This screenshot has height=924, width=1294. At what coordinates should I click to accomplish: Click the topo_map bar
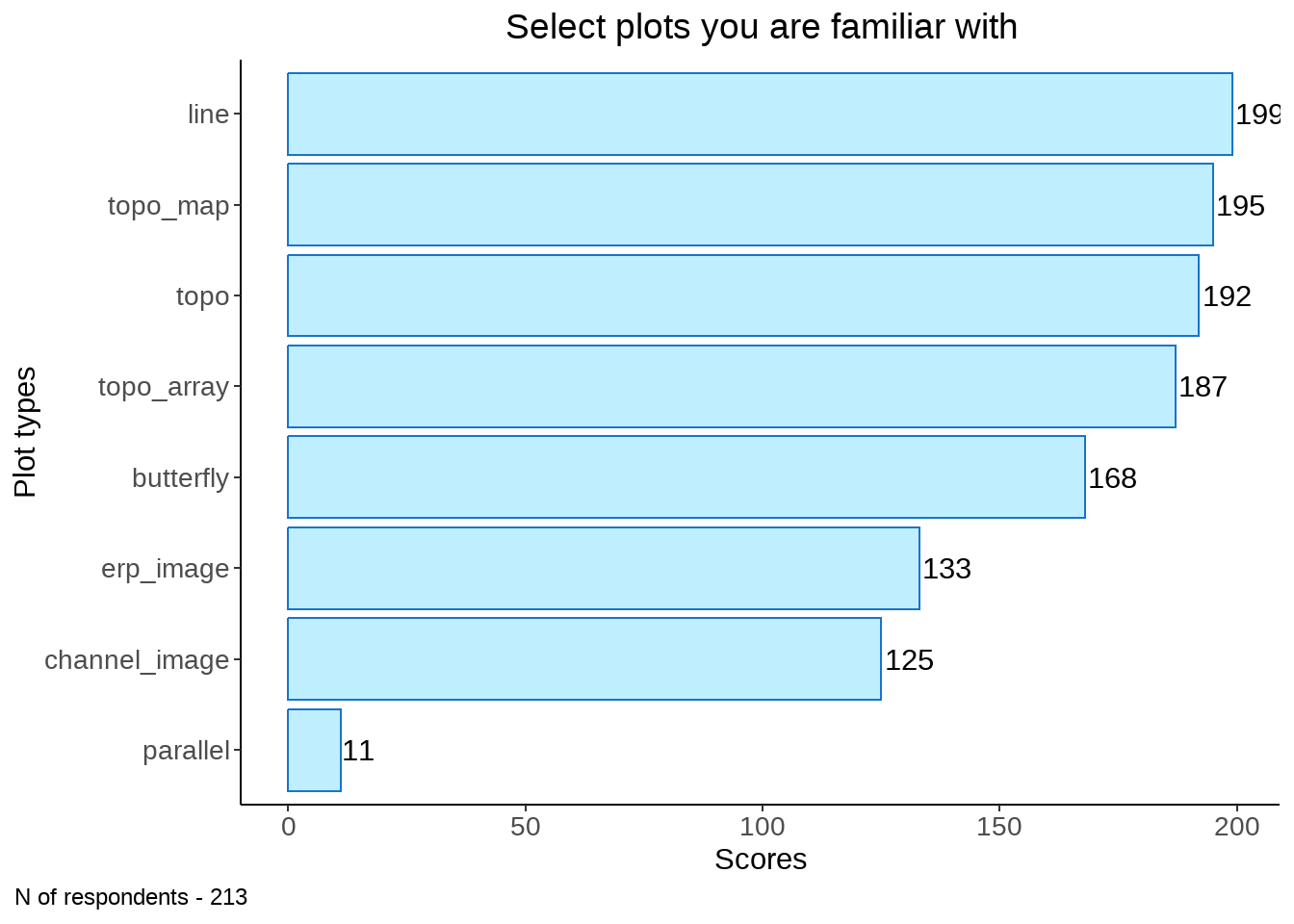coord(750,205)
